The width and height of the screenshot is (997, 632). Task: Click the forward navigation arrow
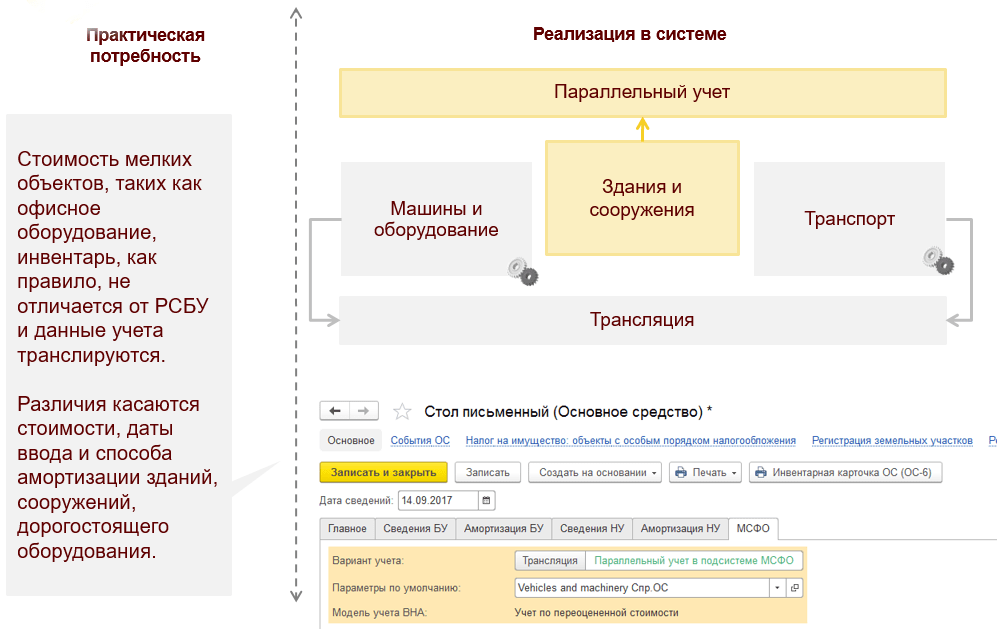click(x=364, y=411)
